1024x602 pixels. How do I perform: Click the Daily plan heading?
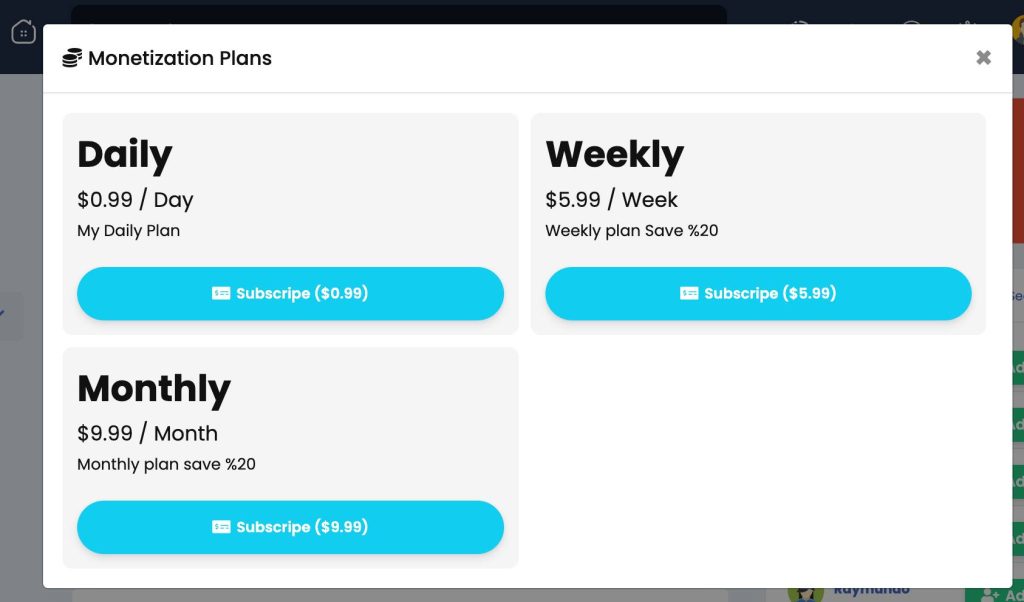coord(125,155)
